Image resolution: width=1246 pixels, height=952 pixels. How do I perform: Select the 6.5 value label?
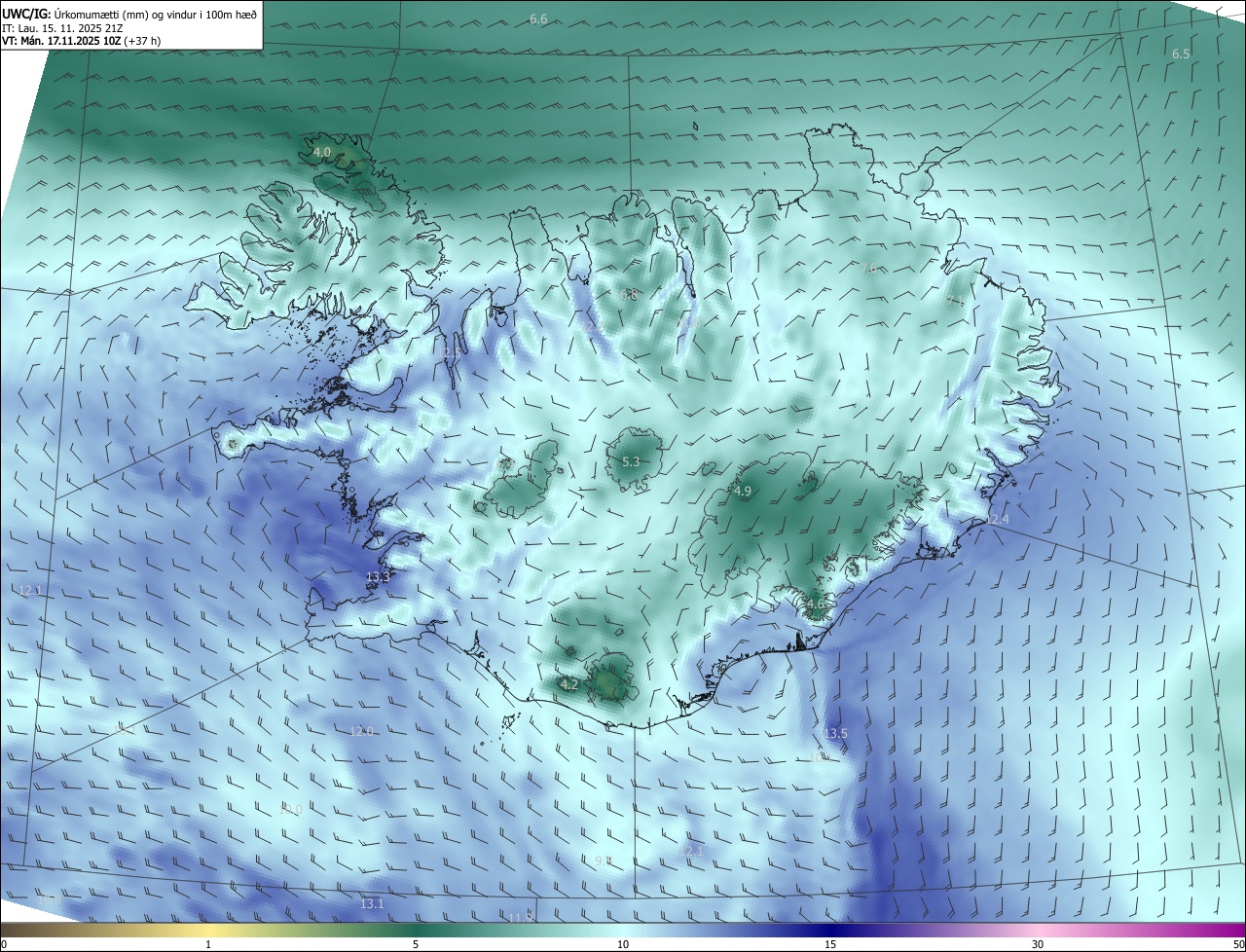(1181, 55)
